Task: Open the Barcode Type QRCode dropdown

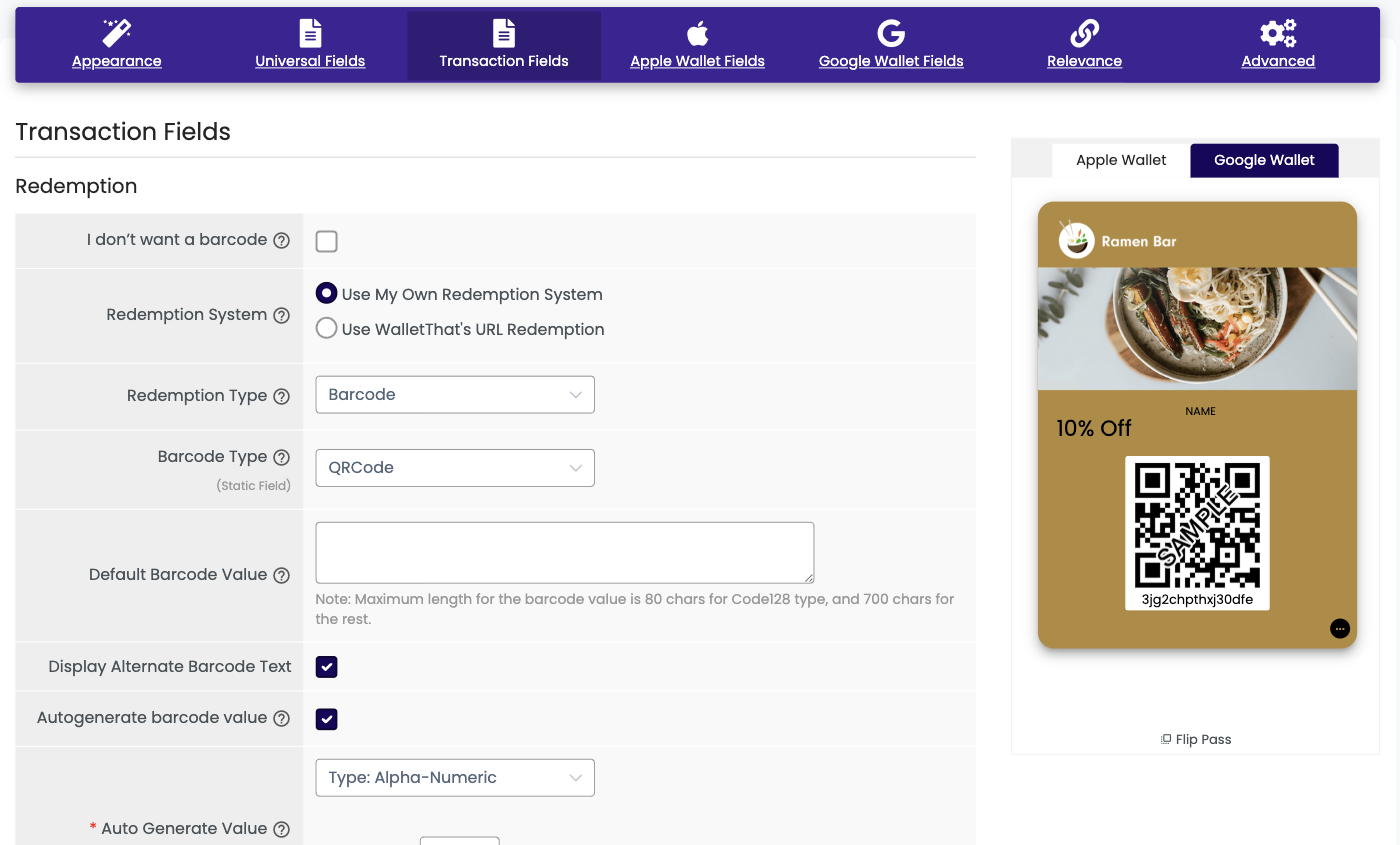Action: click(455, 467)
